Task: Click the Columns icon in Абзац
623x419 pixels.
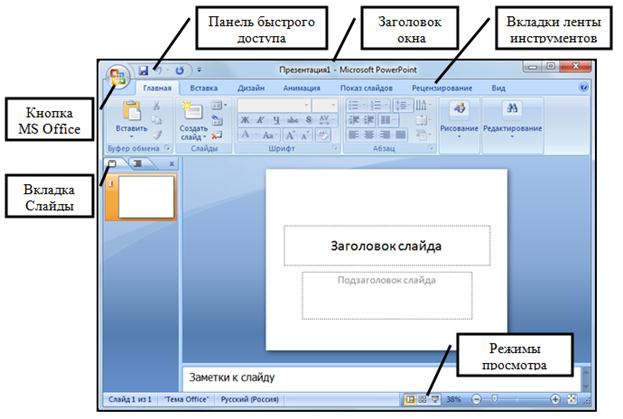Action: [x=387, y=120]
